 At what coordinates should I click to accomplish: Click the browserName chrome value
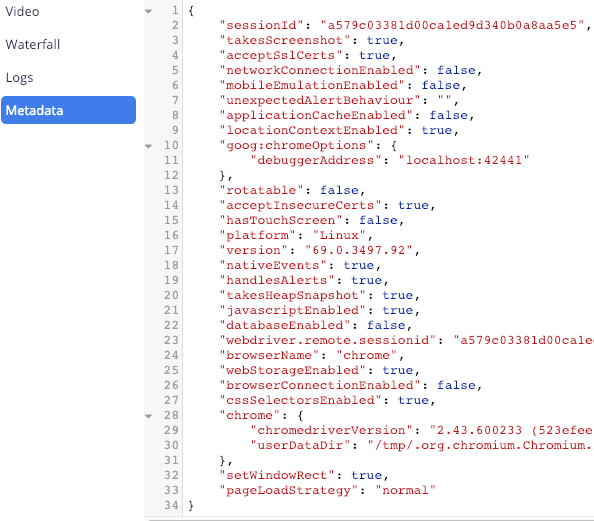click(366, 355)
